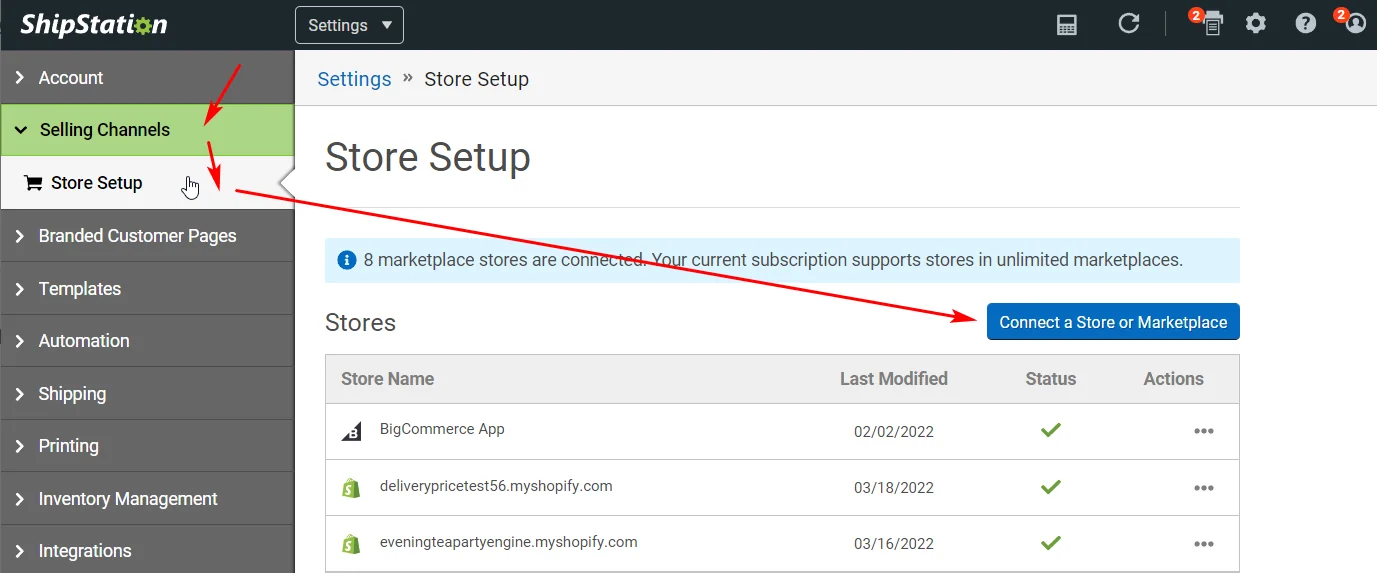Open the printer queue icon
The width and height of the screenshot is (1377, 573).
point(1212,24)
